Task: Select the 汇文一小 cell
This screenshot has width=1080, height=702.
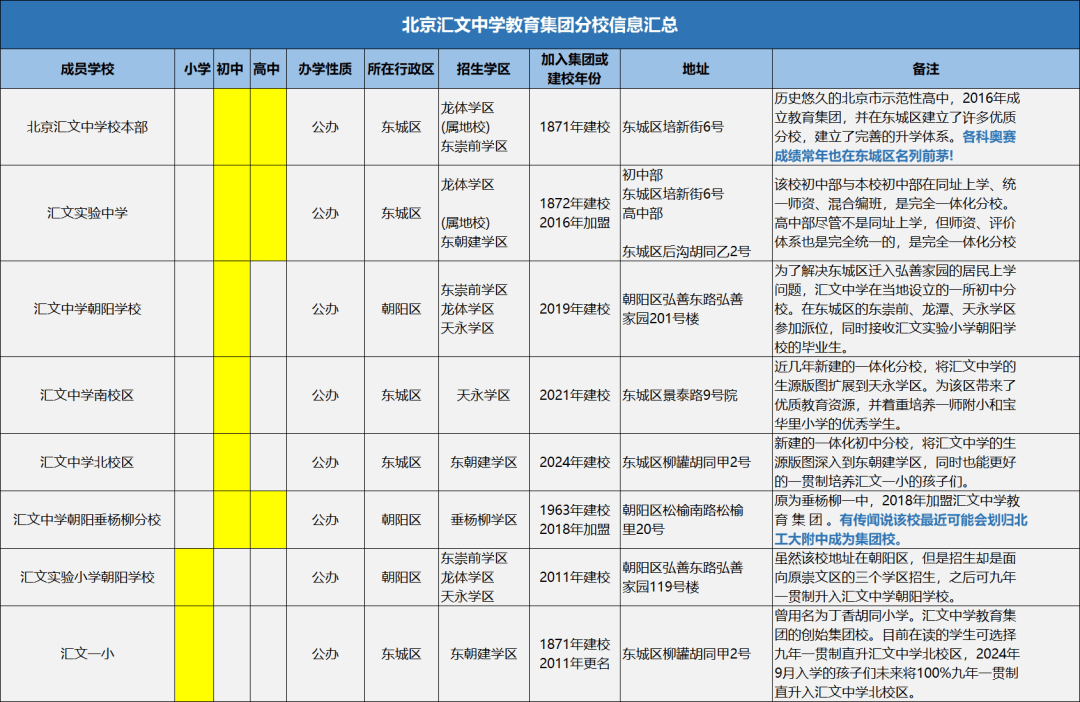Action: click(87, 654)
